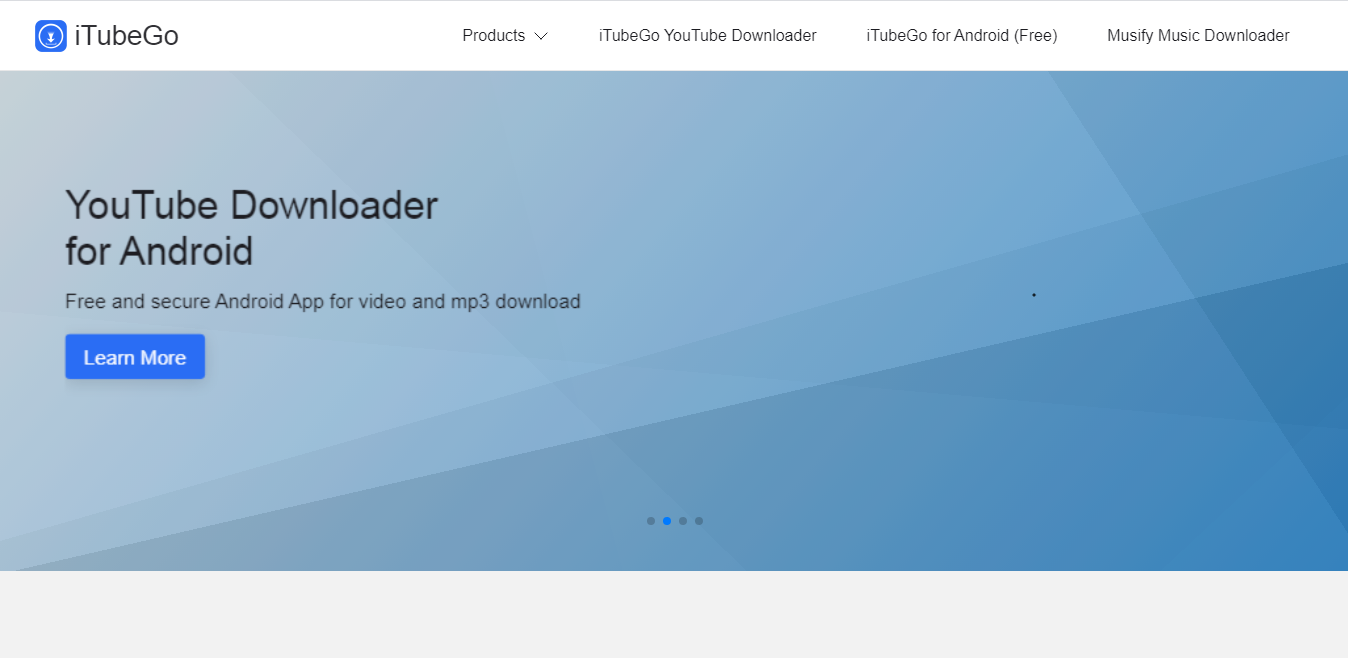
Task: Open iTubeGo YouTube Downloader page
Action: (708, 36)
